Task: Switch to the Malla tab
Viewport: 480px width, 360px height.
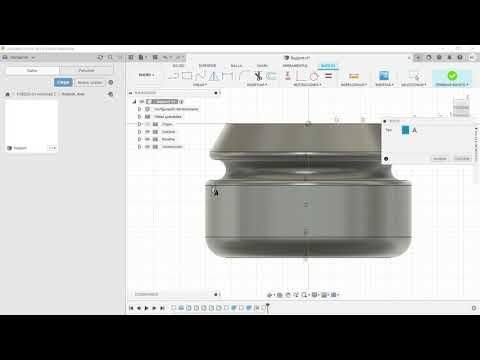Action: 236,66
